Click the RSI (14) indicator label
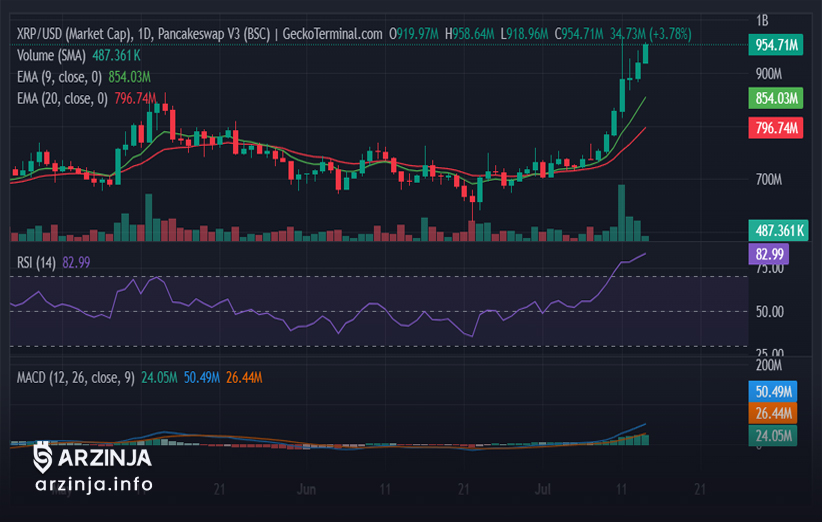 click(x=36, y=262)
